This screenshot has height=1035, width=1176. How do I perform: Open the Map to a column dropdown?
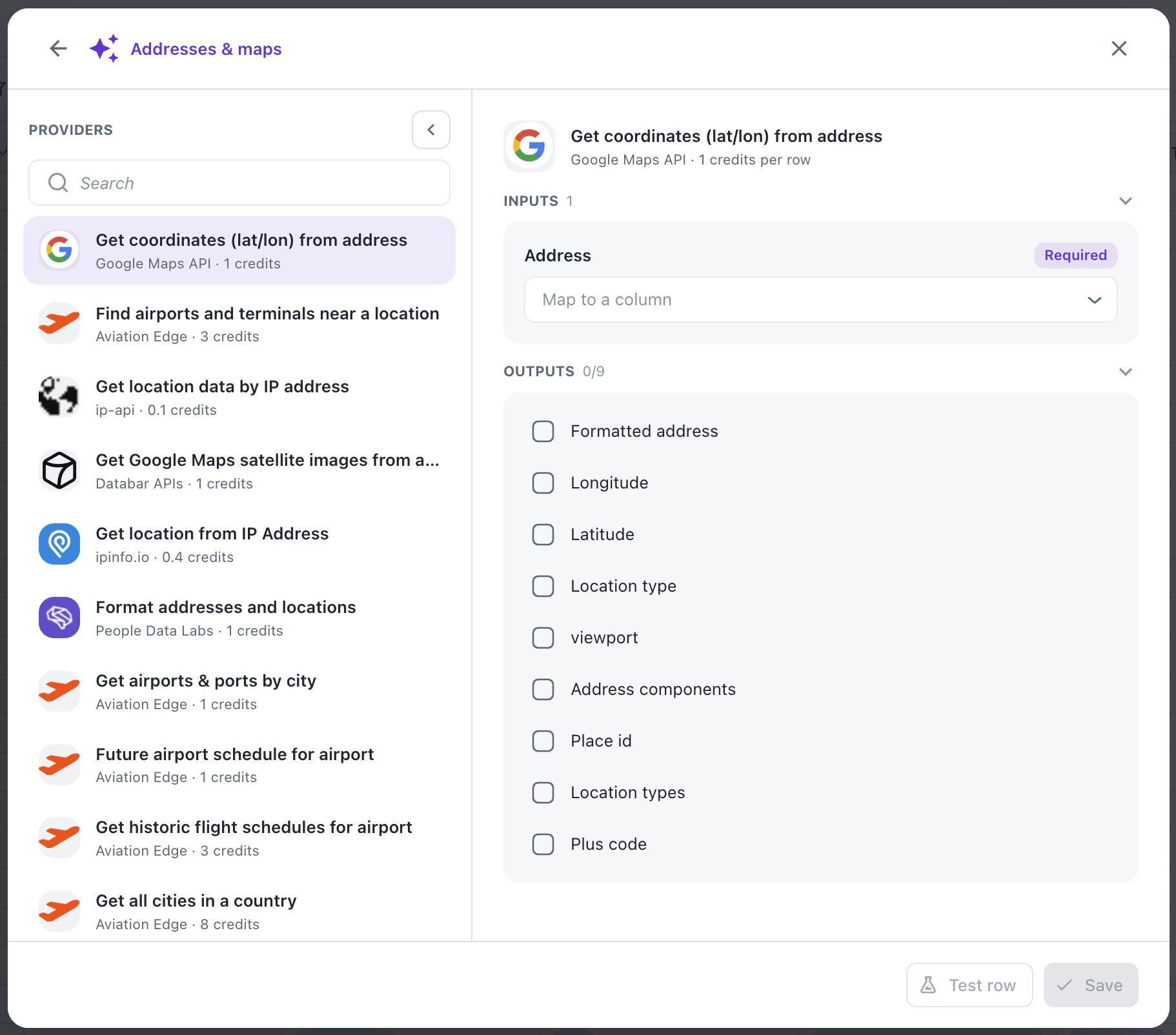(x=820, y=299)
